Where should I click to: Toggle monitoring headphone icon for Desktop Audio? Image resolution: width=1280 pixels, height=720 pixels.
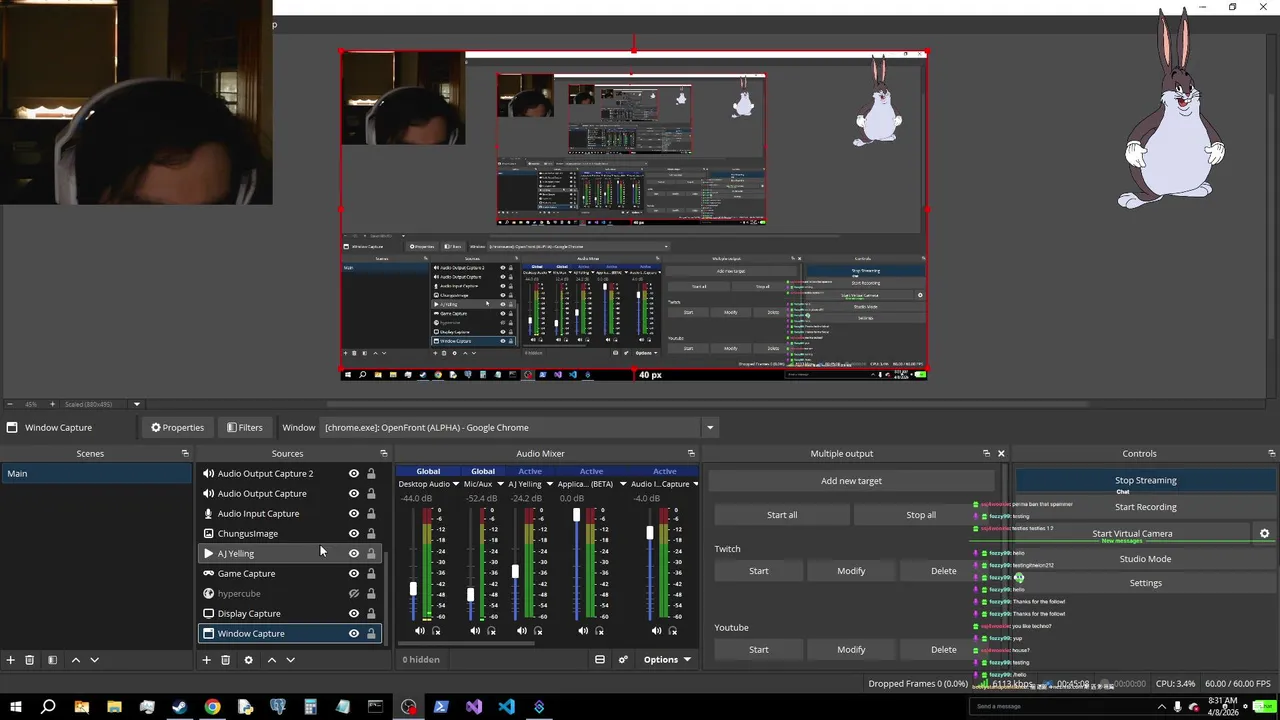[x=436, y=631]
